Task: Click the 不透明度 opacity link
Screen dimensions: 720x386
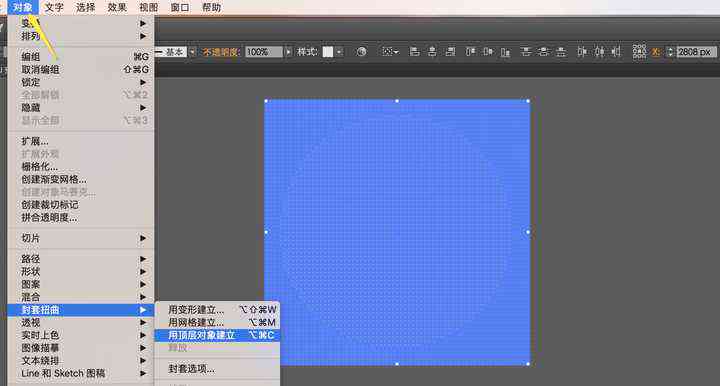Action: pyautogui.click(x=220, y=52)
